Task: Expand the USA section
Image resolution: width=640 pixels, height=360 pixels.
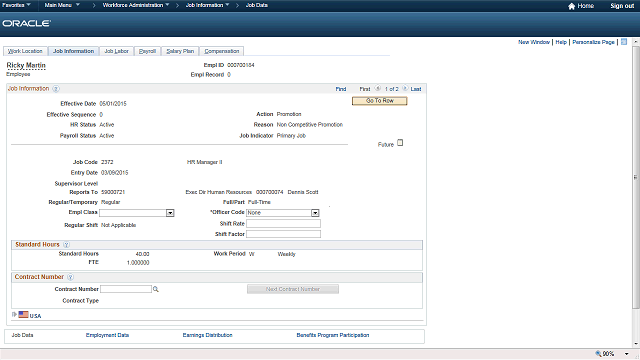Action: click(14, 314)
